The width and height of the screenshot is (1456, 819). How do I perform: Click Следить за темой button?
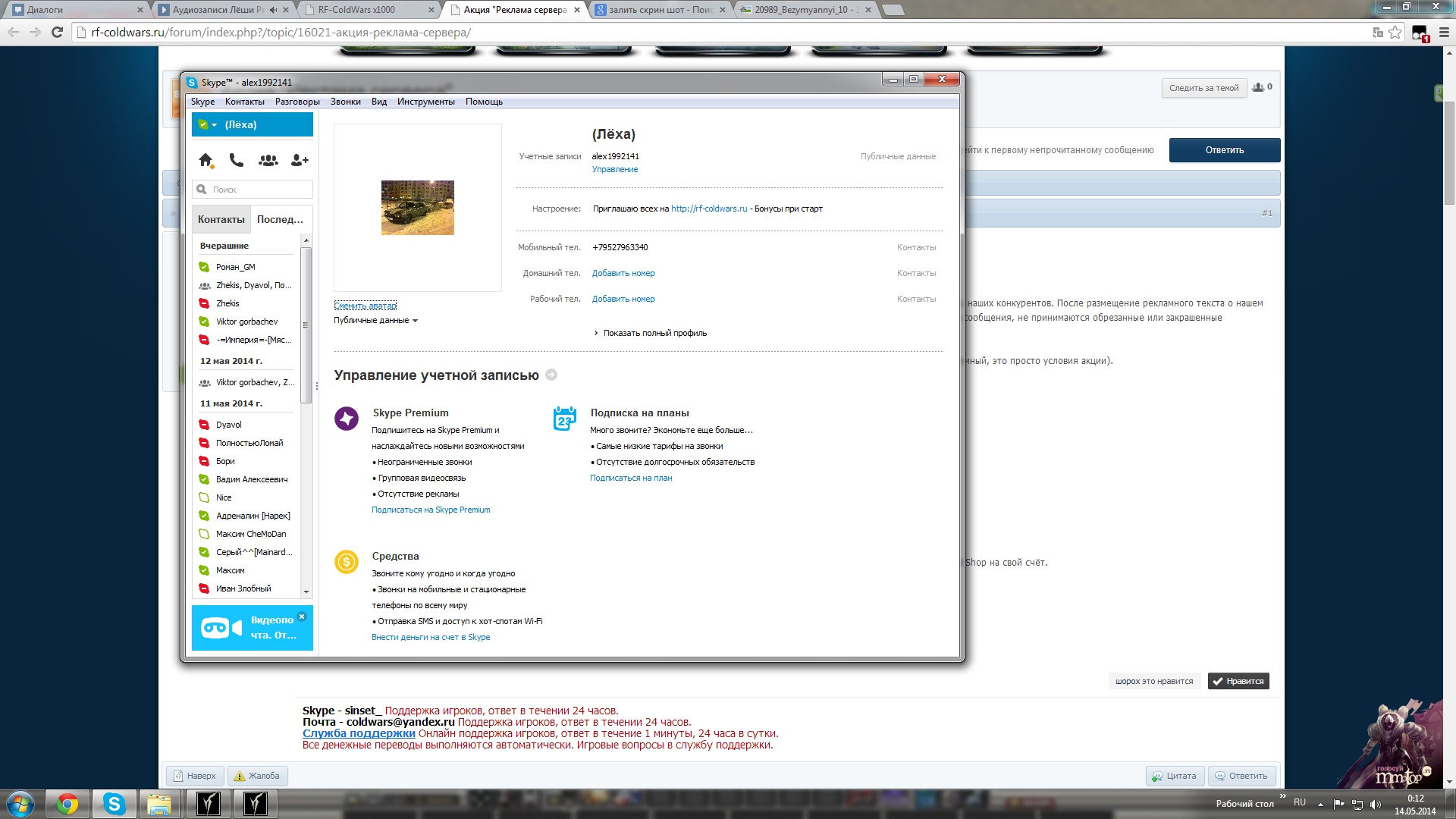click(x=1203, y=88)
